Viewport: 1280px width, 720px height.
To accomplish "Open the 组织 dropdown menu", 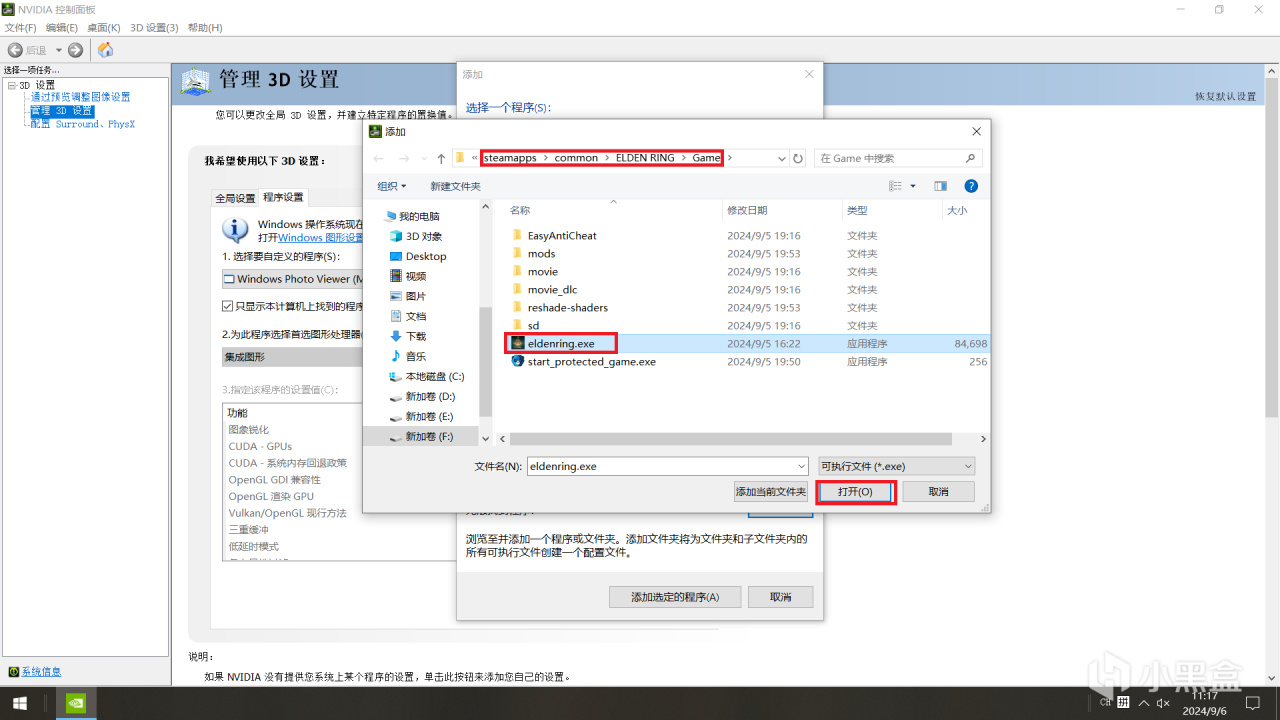I will click(392, 186).
